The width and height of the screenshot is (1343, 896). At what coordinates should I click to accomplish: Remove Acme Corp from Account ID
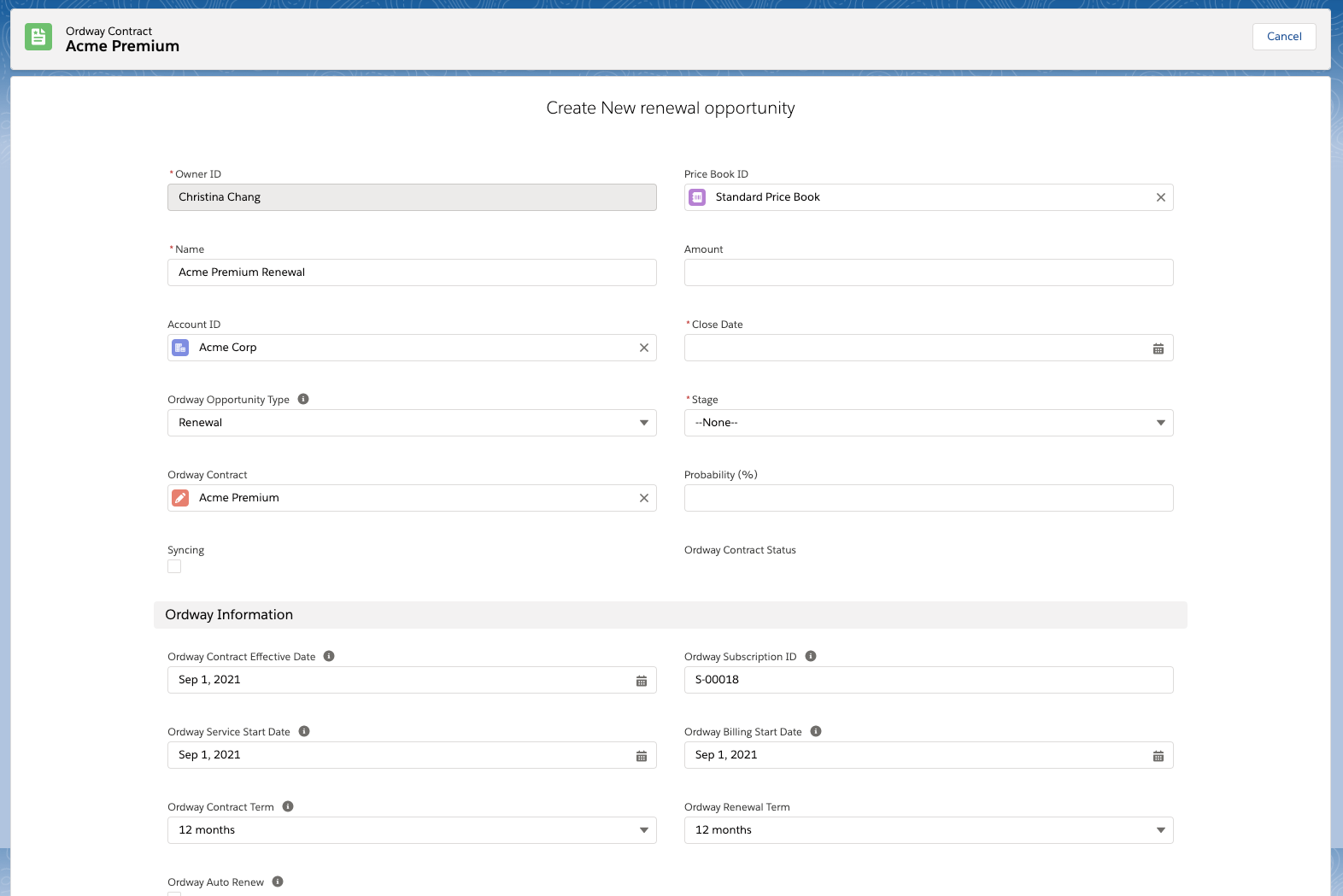click(643, 348)
